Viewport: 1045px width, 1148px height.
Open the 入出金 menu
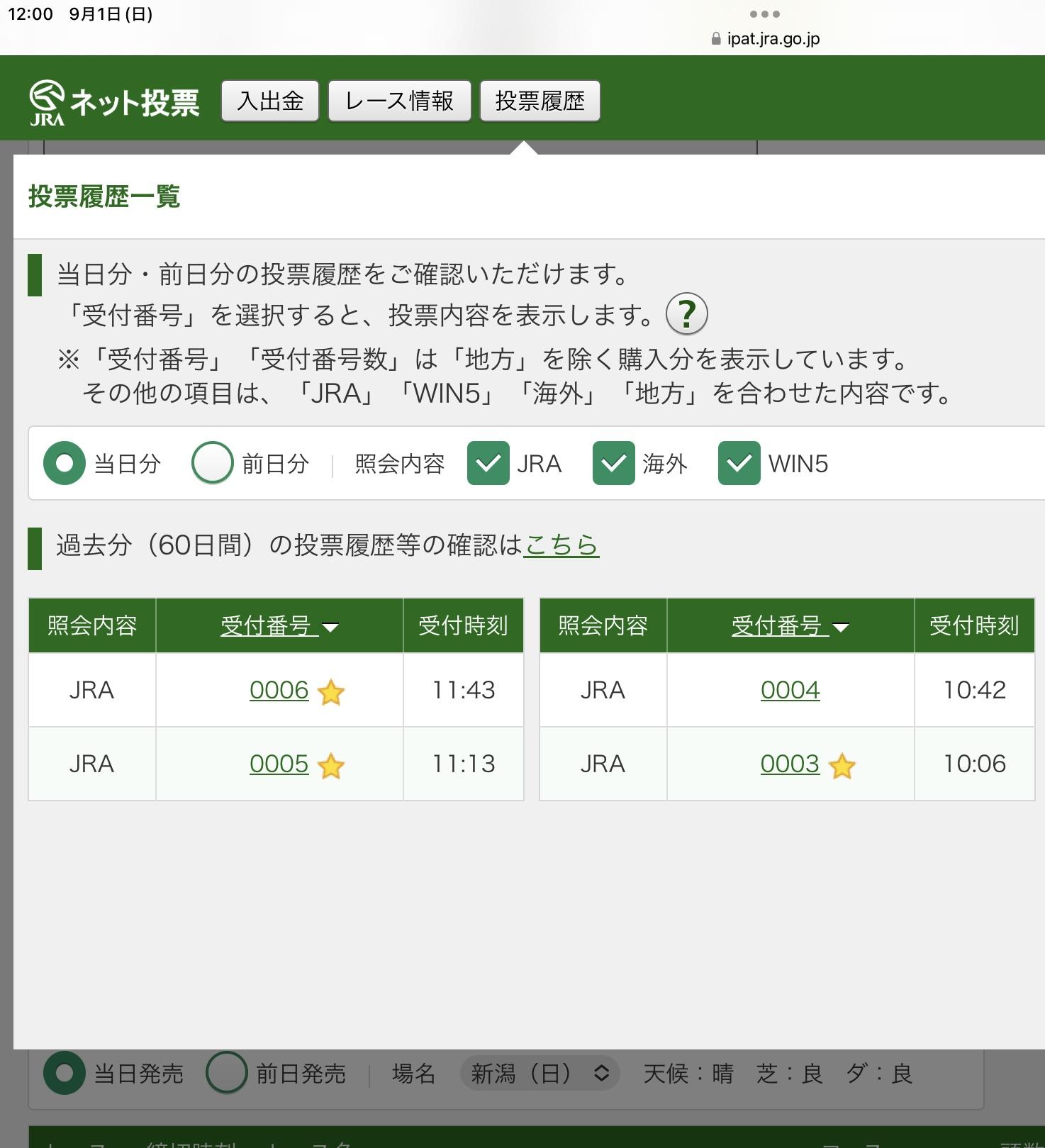[270, 101]
